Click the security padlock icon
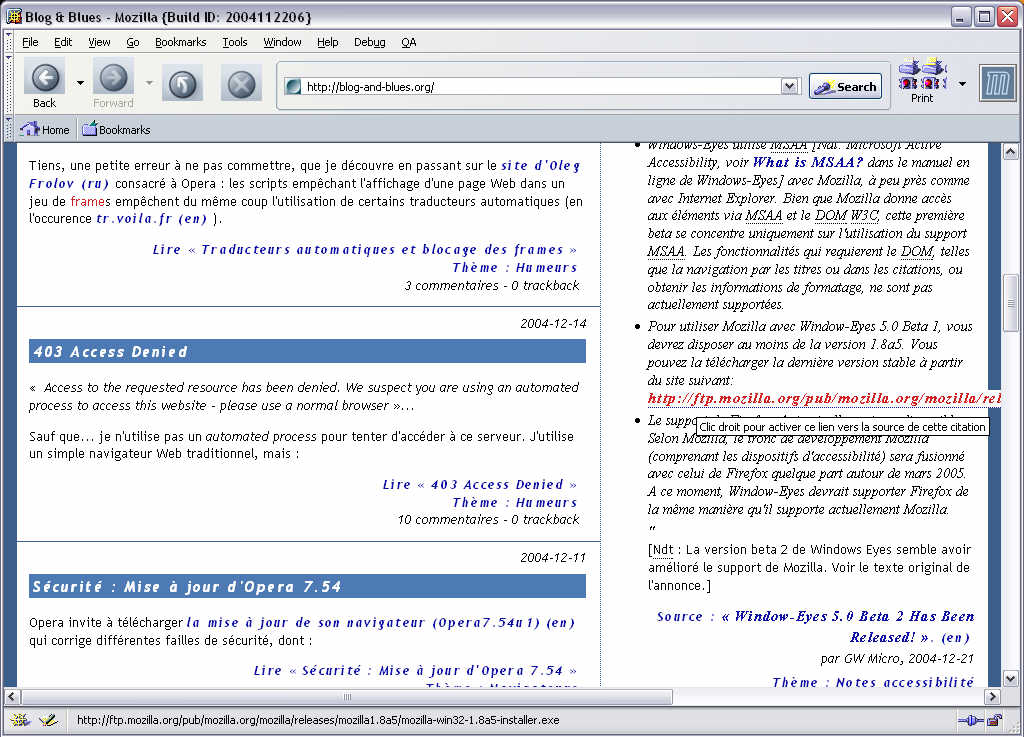This screenshot has width=1024, height=737. click(994, 721)
